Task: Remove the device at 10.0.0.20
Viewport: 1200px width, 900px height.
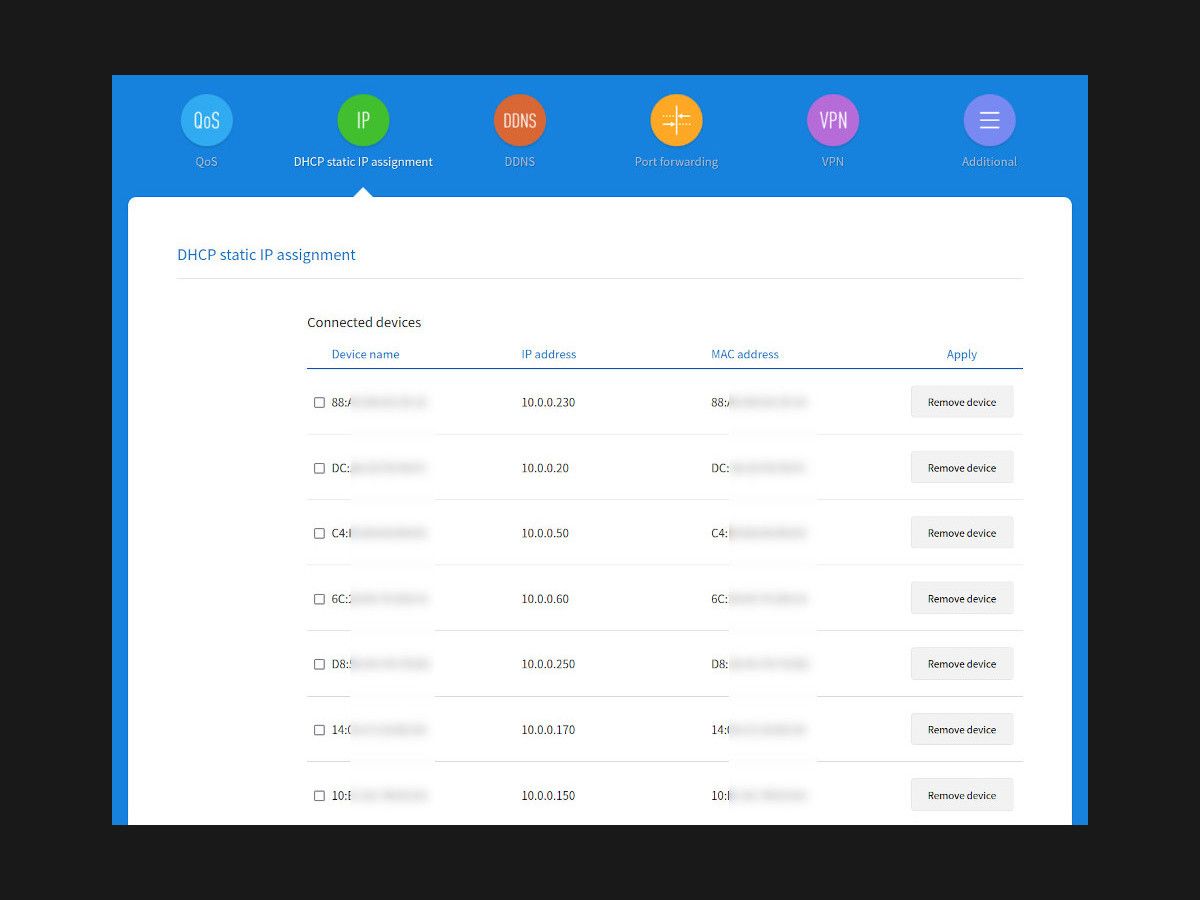Action: (x=961, y=467)
